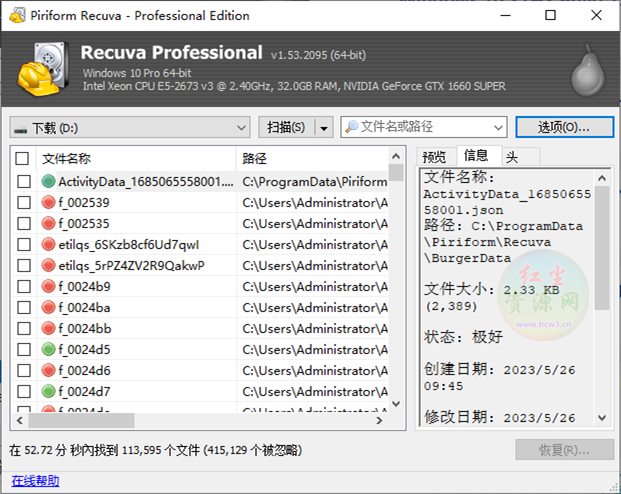Click path C:\ProgramData\Piriform in first row
Viewport: 621px width, 494px height.
point(315,181)
